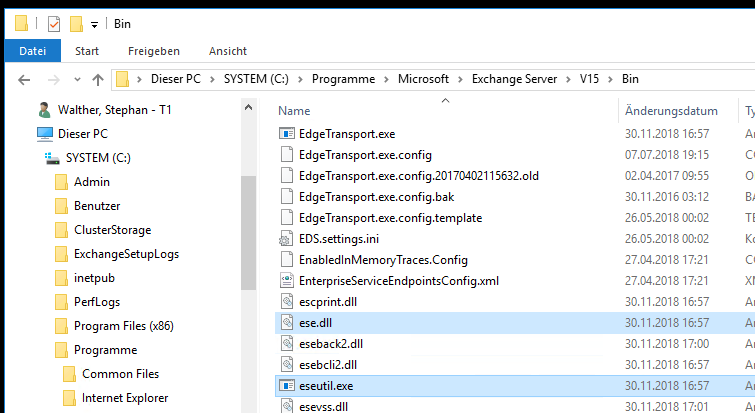Open Admin folder in tree
755x413 pixels.
tap(92, 182)
